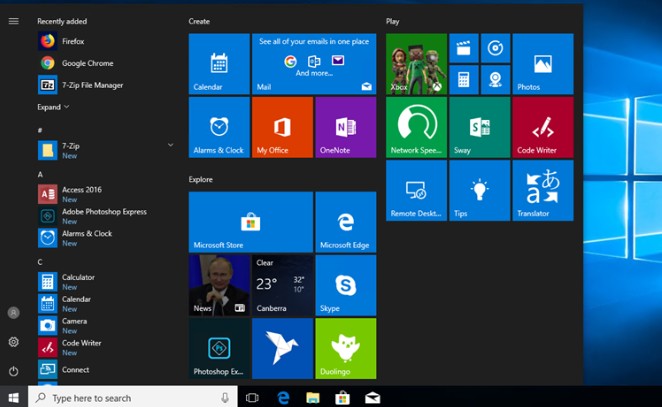The width and height of the screenshot is (662, 407).
Task: Click the # letter header in app list
Action: click(40, 130)
